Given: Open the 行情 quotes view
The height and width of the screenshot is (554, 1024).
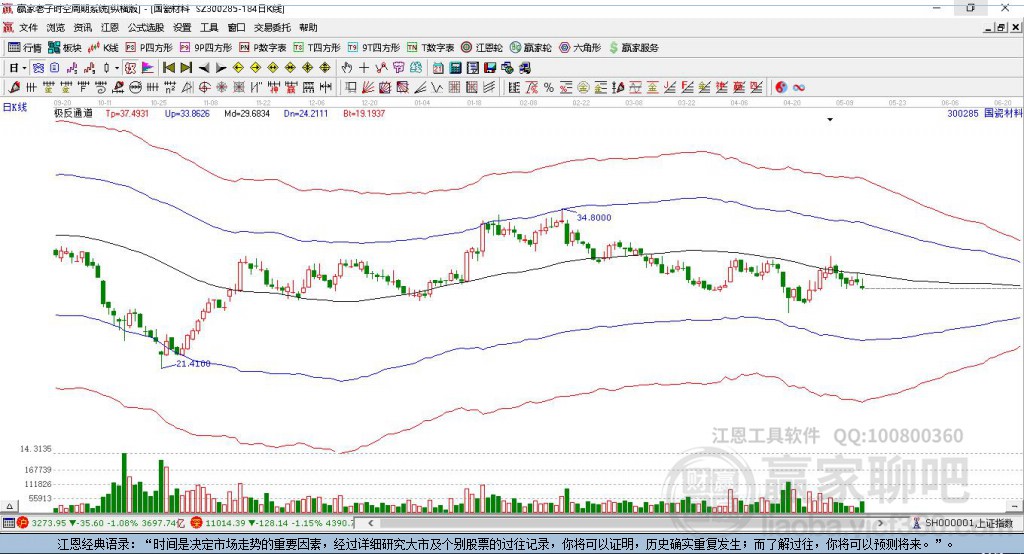Looking at the screenshot, I should pyautogui.click(x=24, y=48).
